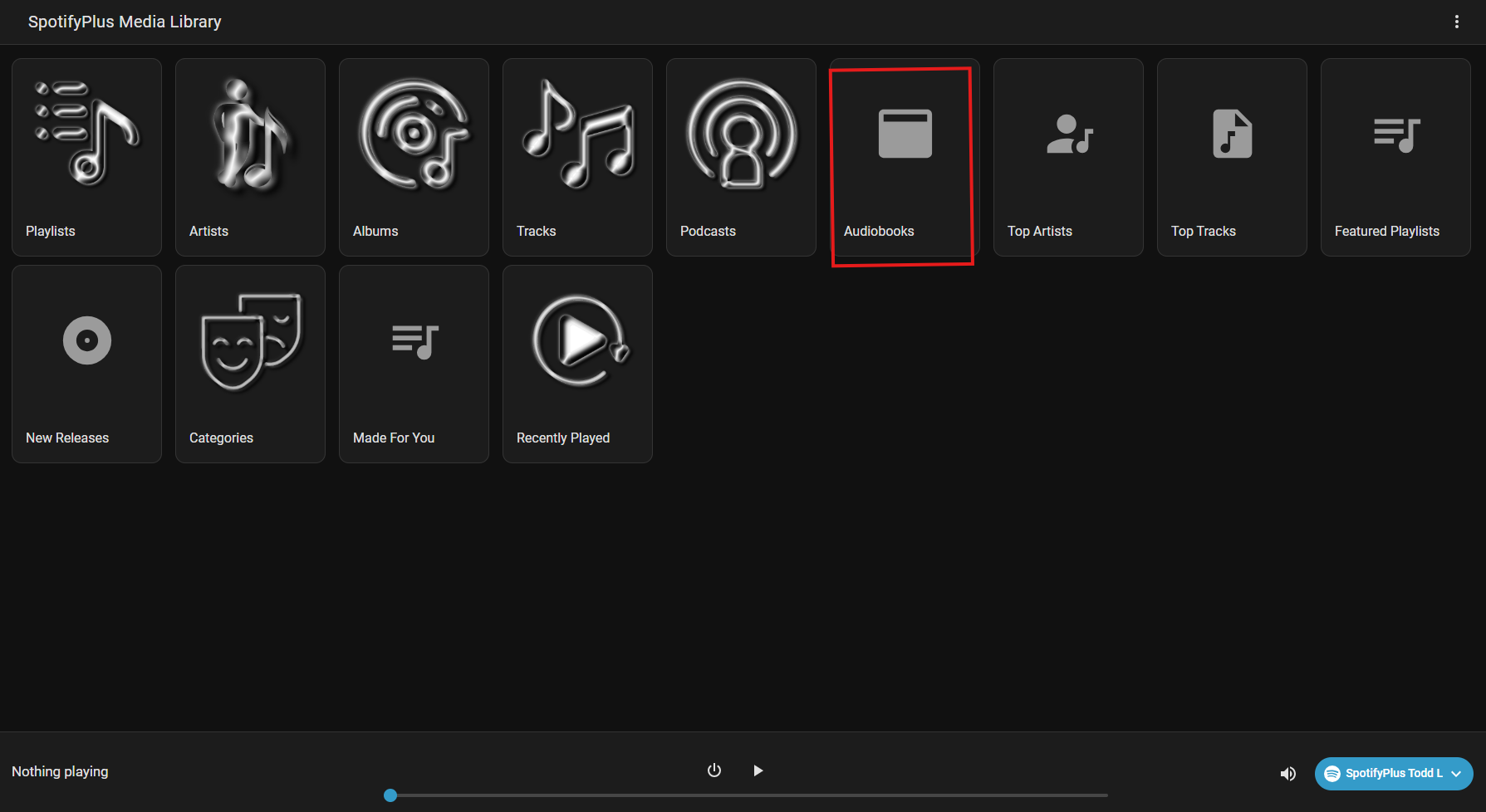Open the Artists figure icon card
Screen dimensions: 1486x812
tap(250, 157)
